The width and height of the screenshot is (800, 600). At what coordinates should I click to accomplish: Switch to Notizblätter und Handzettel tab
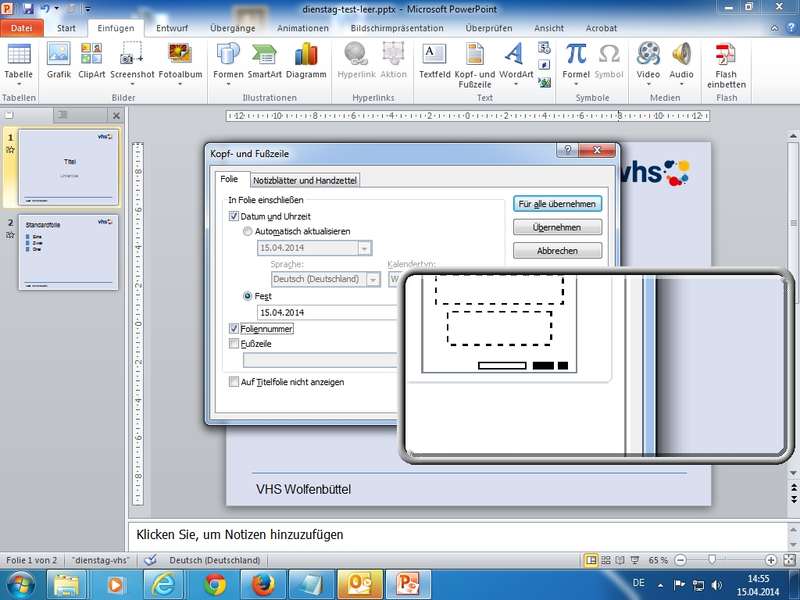click(x=304, y=180)
